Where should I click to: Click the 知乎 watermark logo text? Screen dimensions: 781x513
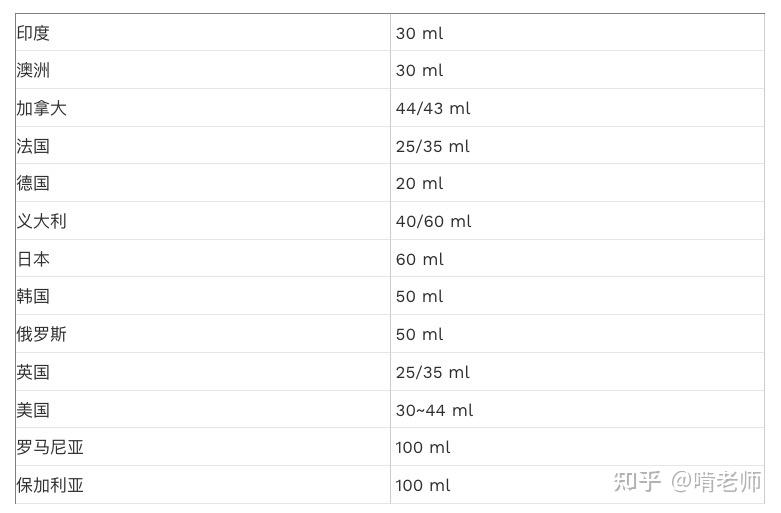click(x=637, y=481)
